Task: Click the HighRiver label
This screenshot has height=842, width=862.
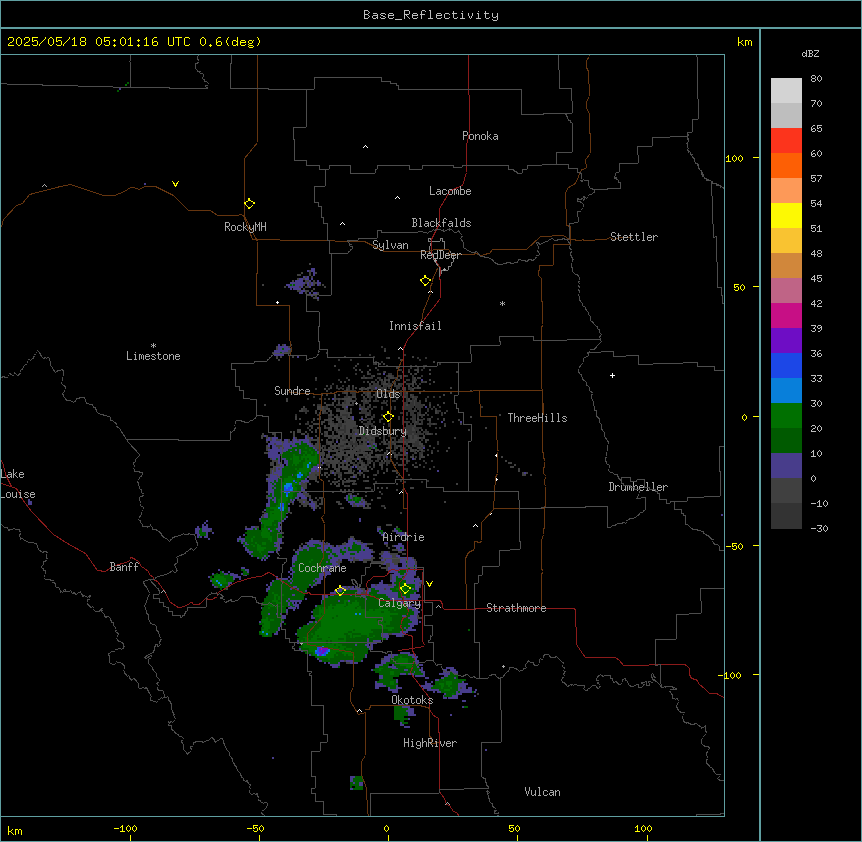Action: tap(430, 743)
